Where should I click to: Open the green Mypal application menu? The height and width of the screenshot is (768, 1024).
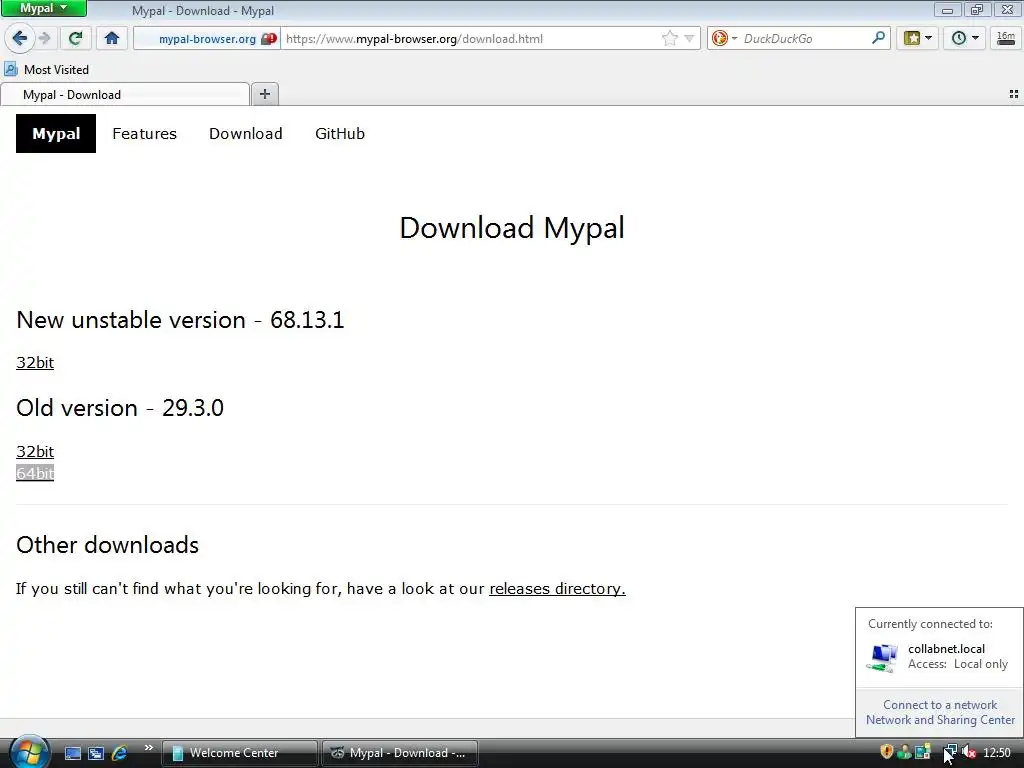pyautogui.click(x=44, y=8)
